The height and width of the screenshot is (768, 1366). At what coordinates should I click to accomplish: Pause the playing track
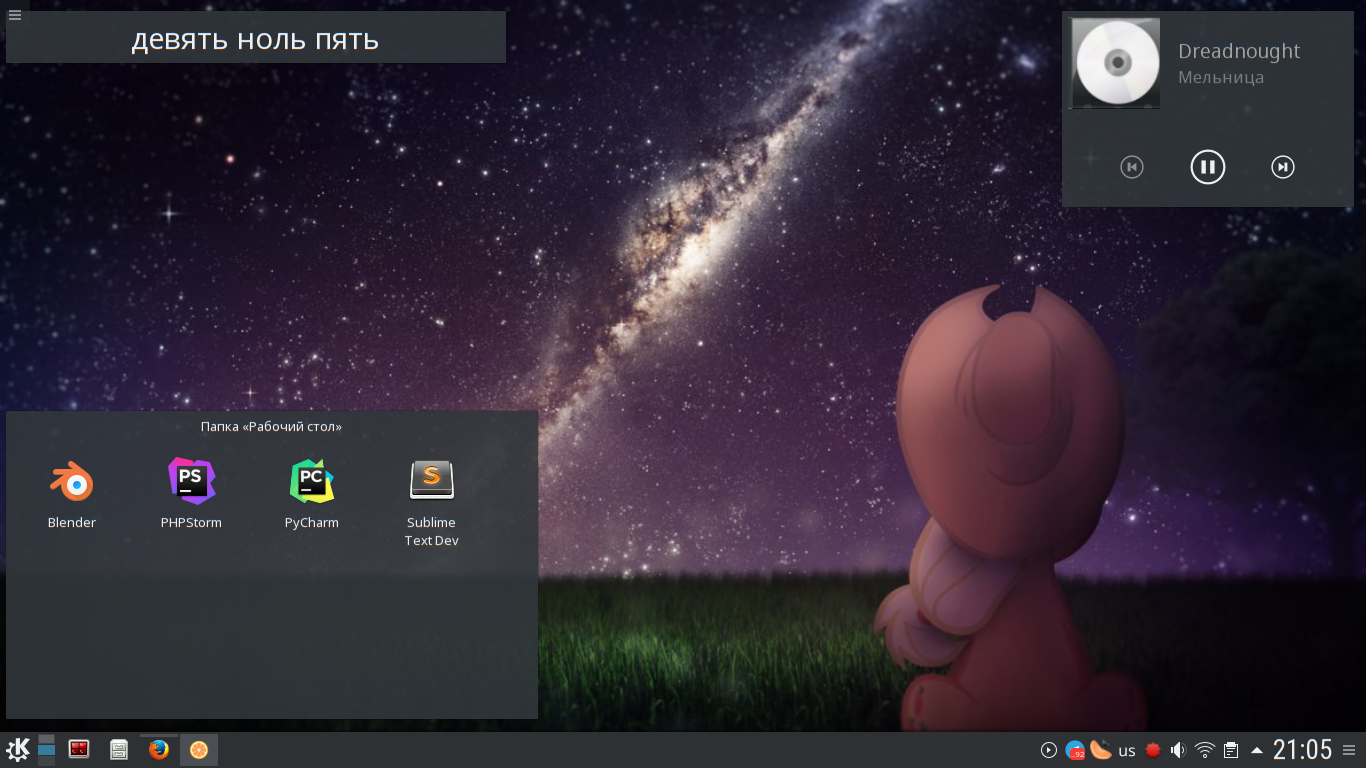point(1207,167)
